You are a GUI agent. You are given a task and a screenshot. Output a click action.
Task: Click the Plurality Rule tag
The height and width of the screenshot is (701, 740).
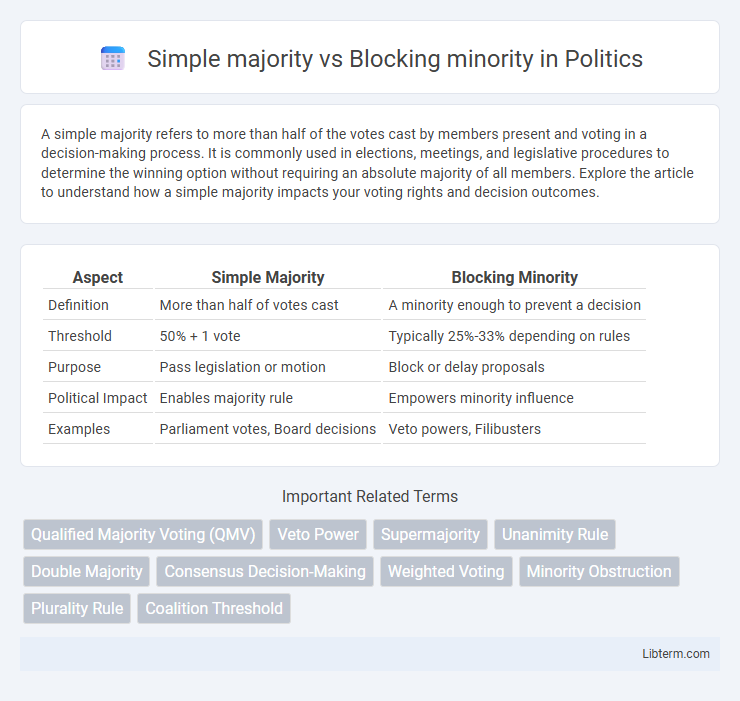77,608
